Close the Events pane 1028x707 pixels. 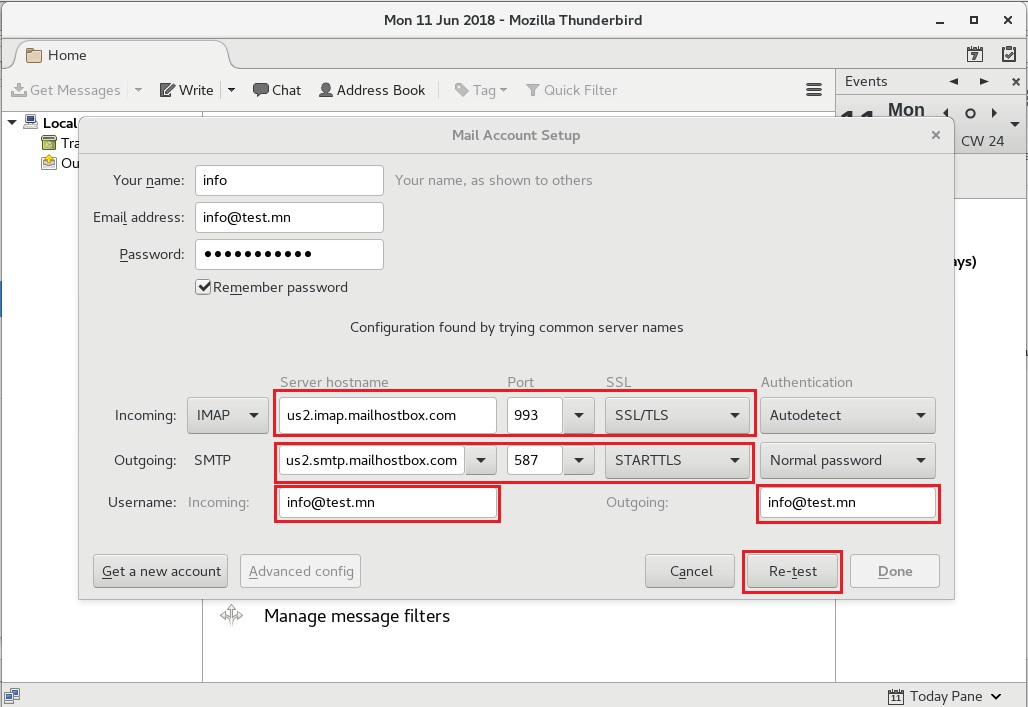pos(1016,81)
